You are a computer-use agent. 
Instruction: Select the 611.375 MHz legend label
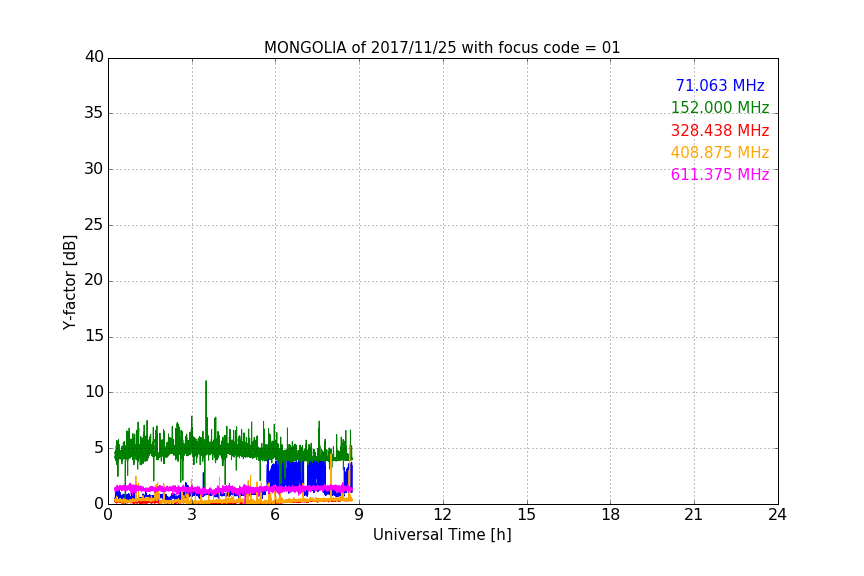(720, 174)
